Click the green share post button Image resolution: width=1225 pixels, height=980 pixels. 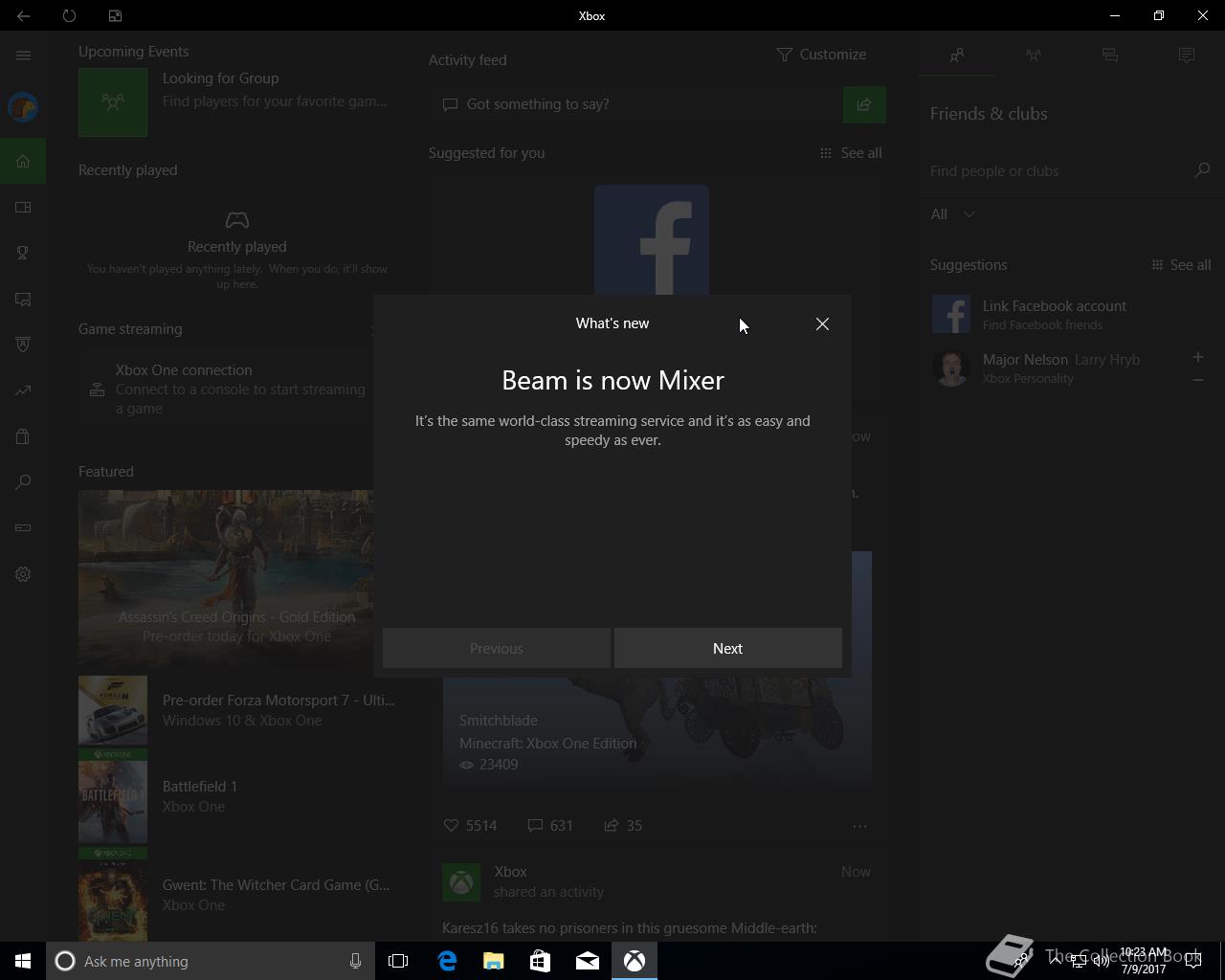864,104
